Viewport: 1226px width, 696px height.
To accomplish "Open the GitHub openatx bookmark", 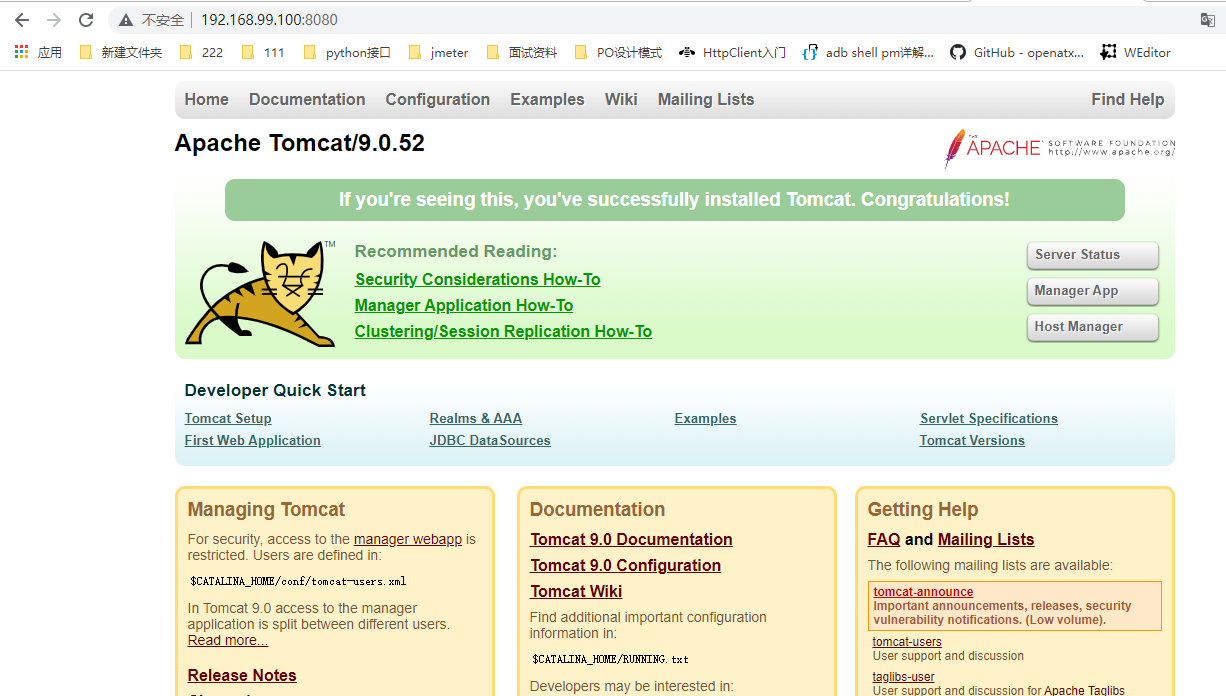I will 1017,53.
